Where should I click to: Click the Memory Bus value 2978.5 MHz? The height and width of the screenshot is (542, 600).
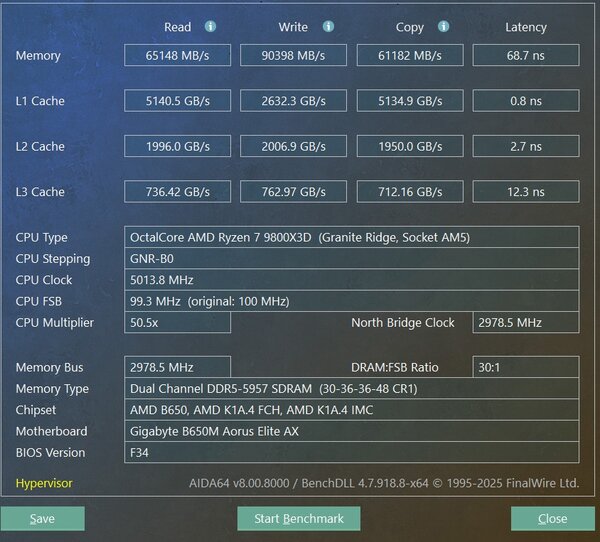(x=178, y=367)
